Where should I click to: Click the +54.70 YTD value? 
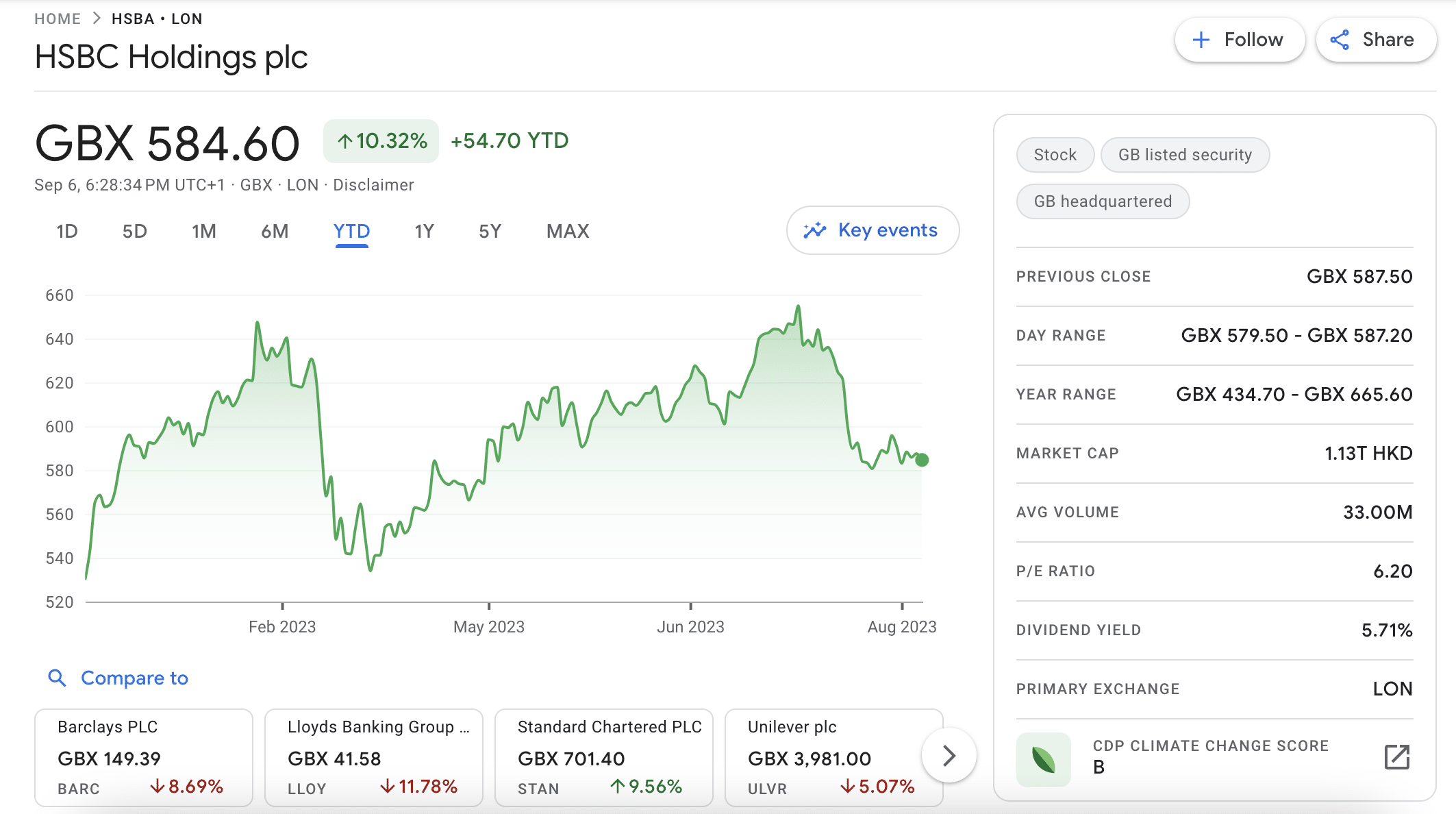(510, 141)
